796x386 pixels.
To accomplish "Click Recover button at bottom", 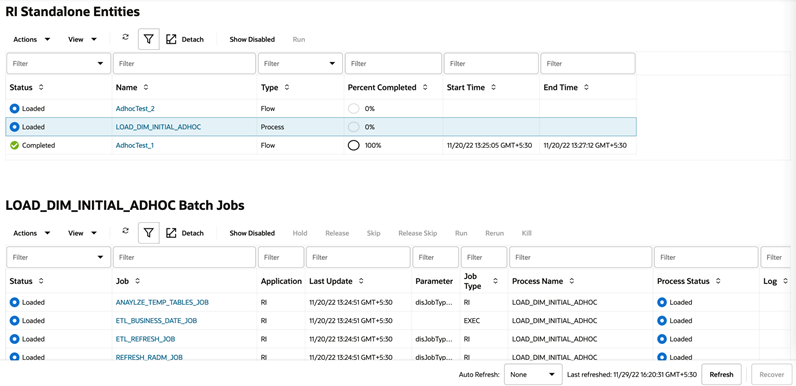I will pos(772,374).
